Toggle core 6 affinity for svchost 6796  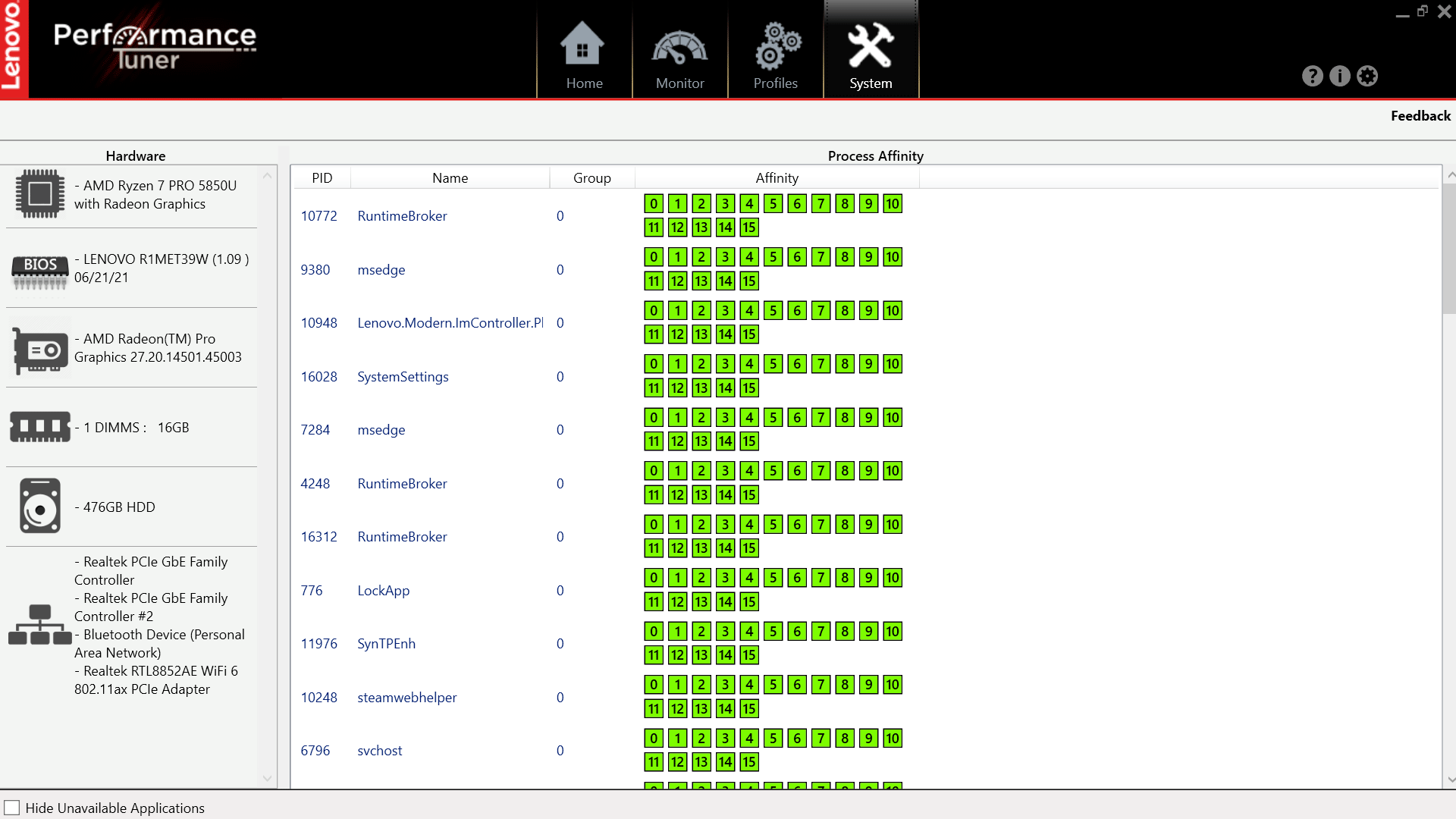[797, 738]
